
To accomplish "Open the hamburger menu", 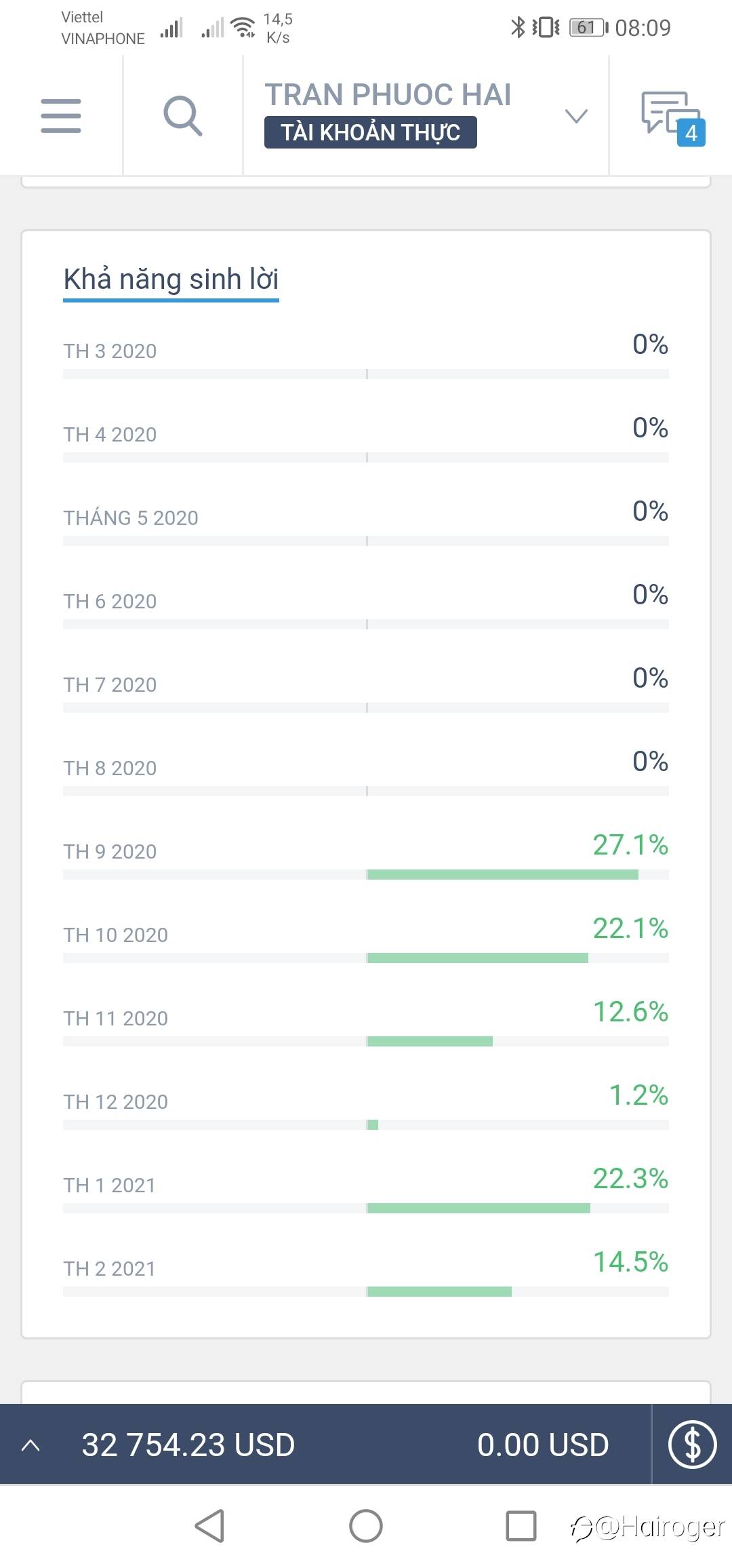I will click(x=61, y=115).
